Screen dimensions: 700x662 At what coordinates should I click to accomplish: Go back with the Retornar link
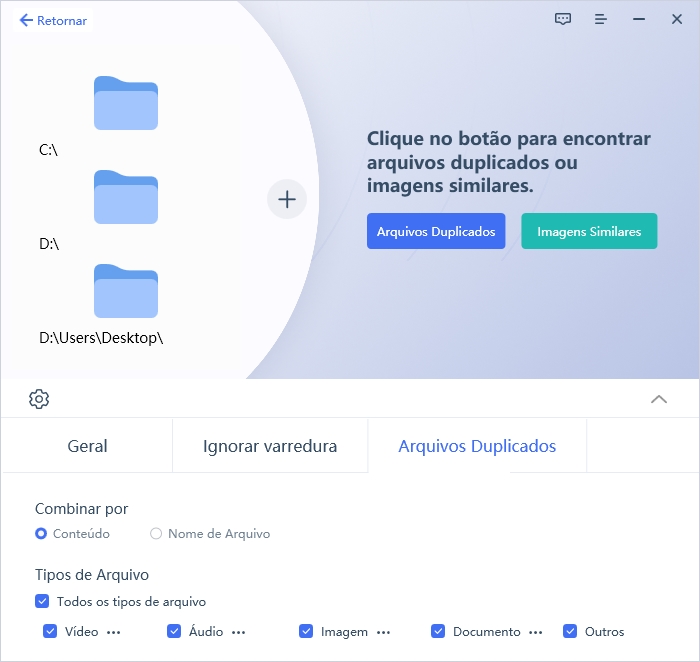coord(53,21)
